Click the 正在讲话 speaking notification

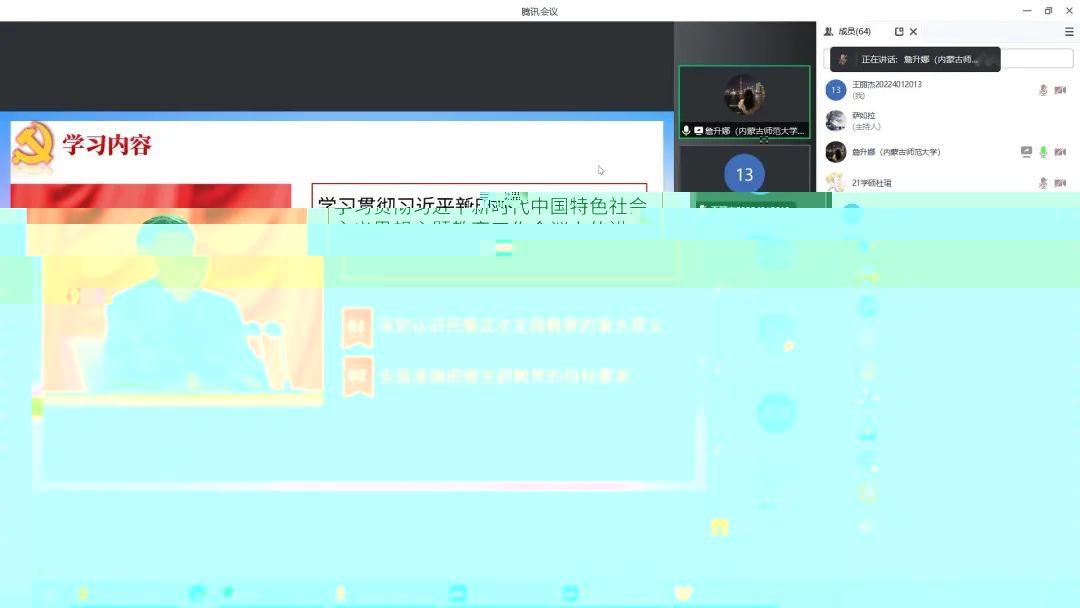[x=915, y=59]
